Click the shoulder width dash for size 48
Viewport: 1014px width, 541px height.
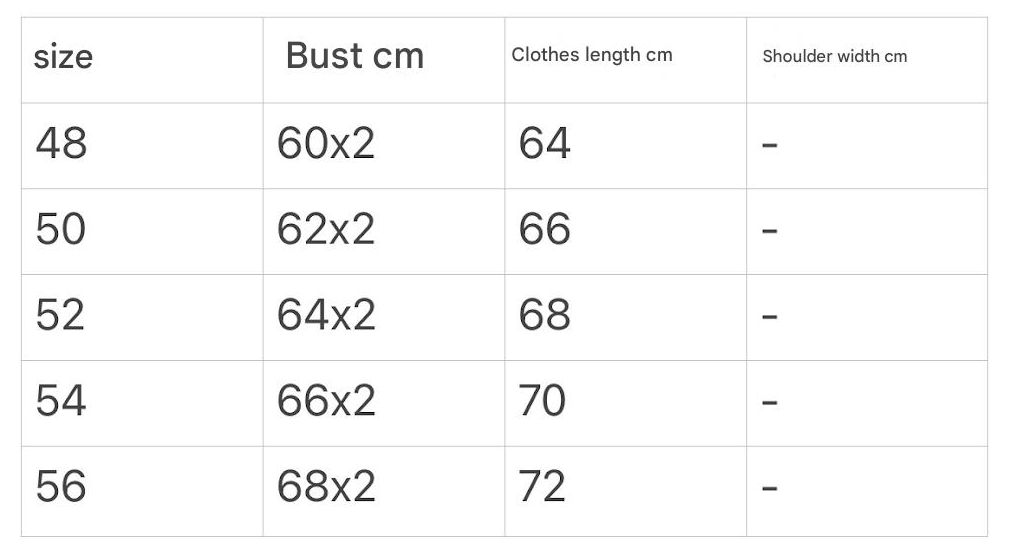770,146
